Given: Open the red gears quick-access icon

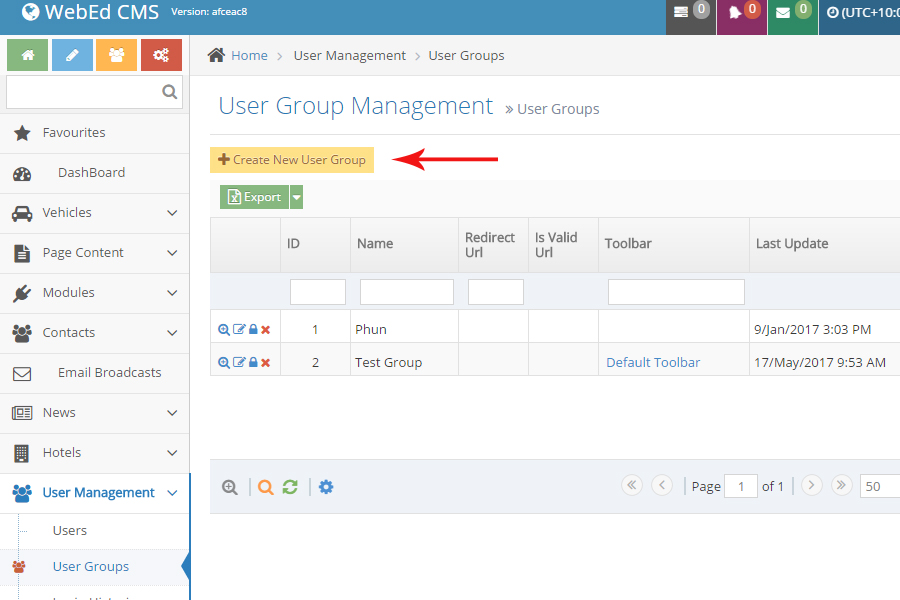Looking at the screenshot, I should click(x=161, y=55).
